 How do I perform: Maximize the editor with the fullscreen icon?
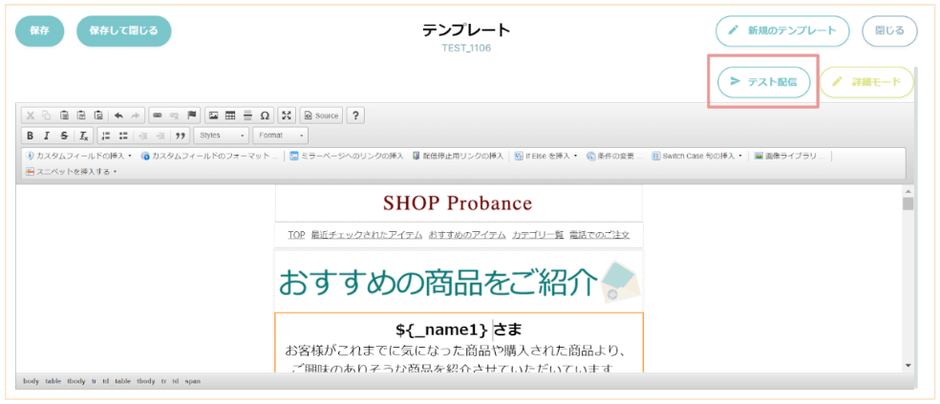286,115
